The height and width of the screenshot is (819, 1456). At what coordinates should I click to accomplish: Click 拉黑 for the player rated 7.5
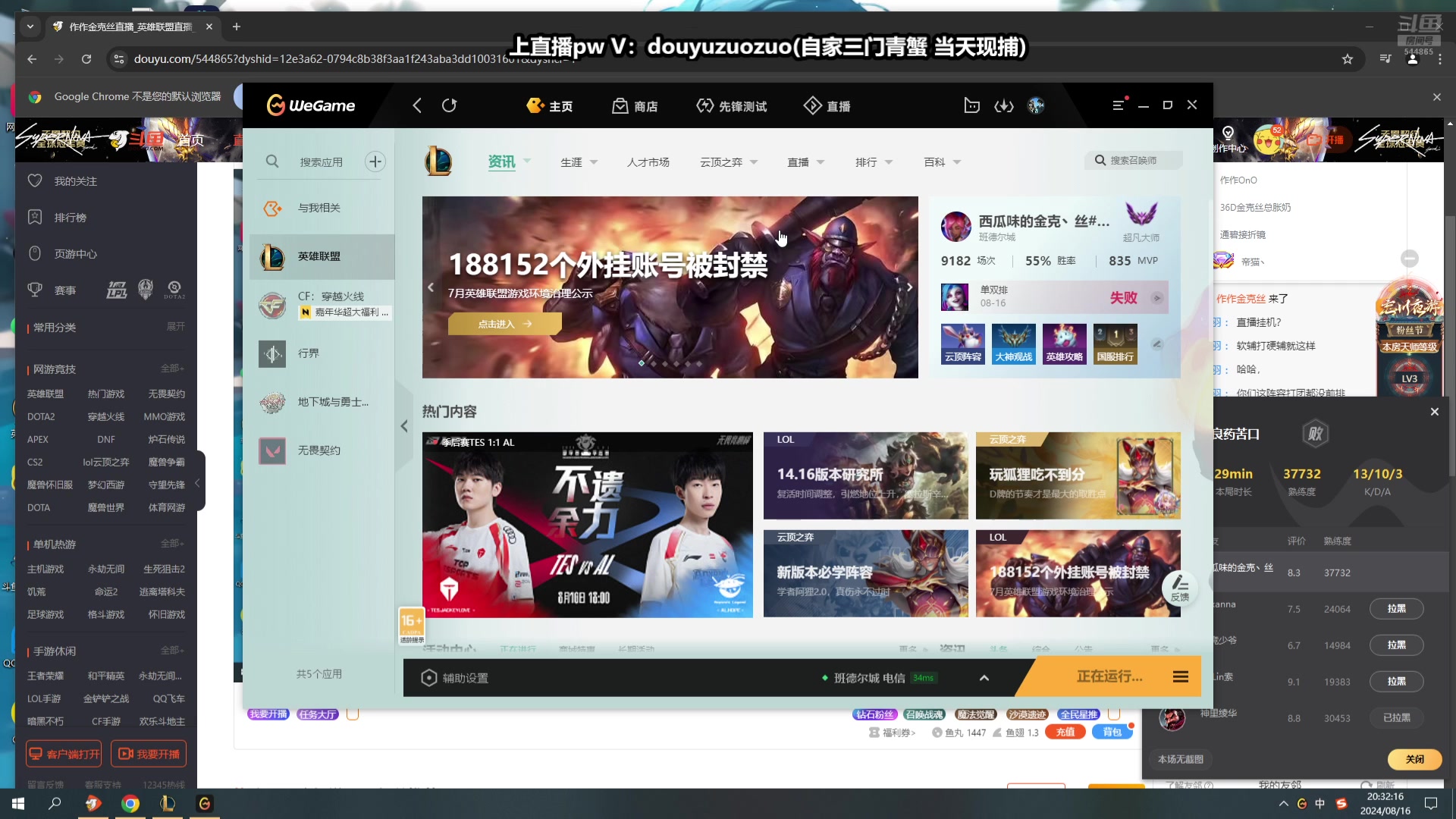(x=1396, y=609)
